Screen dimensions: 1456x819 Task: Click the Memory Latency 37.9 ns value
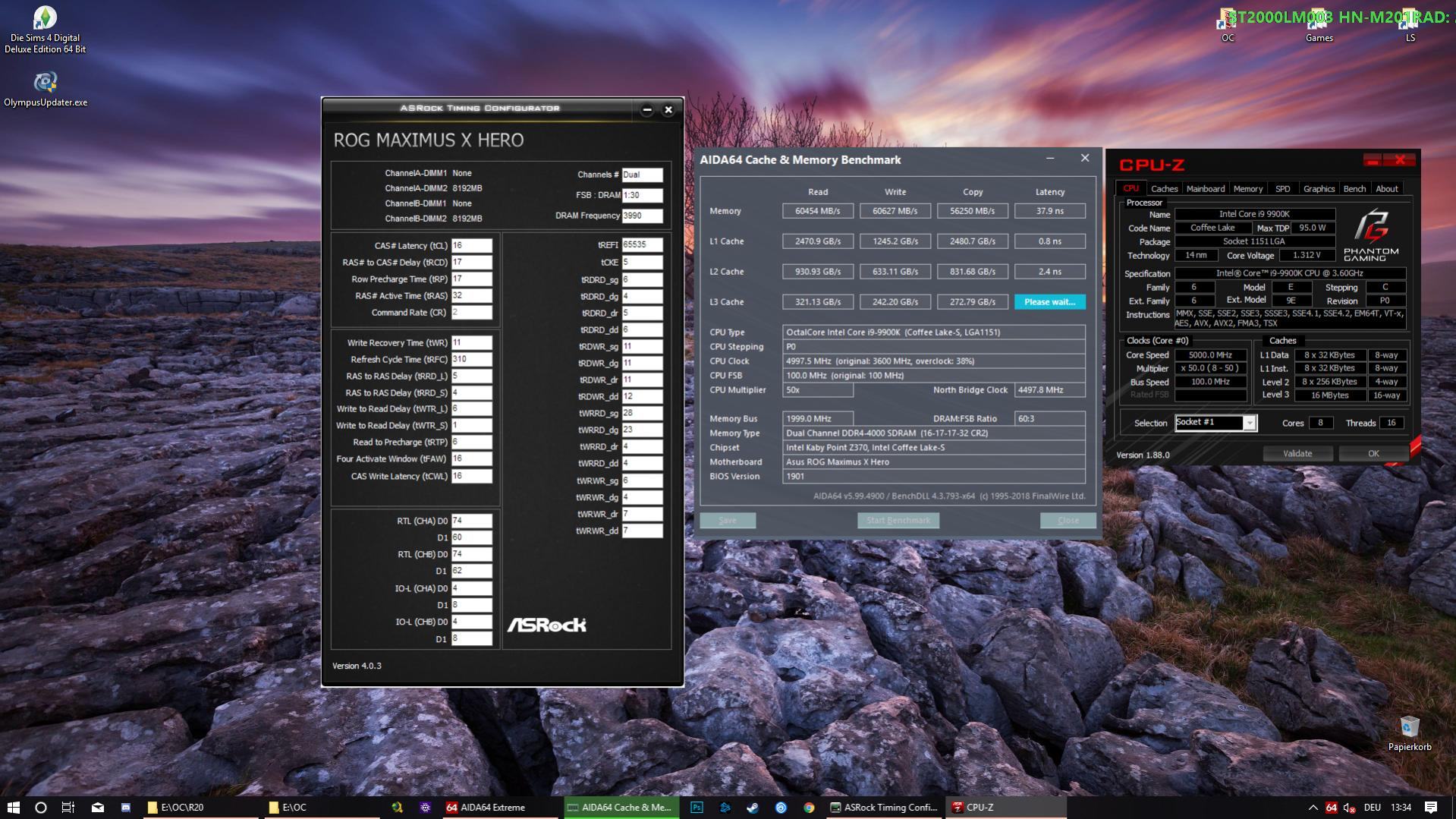click(1050, 211)
